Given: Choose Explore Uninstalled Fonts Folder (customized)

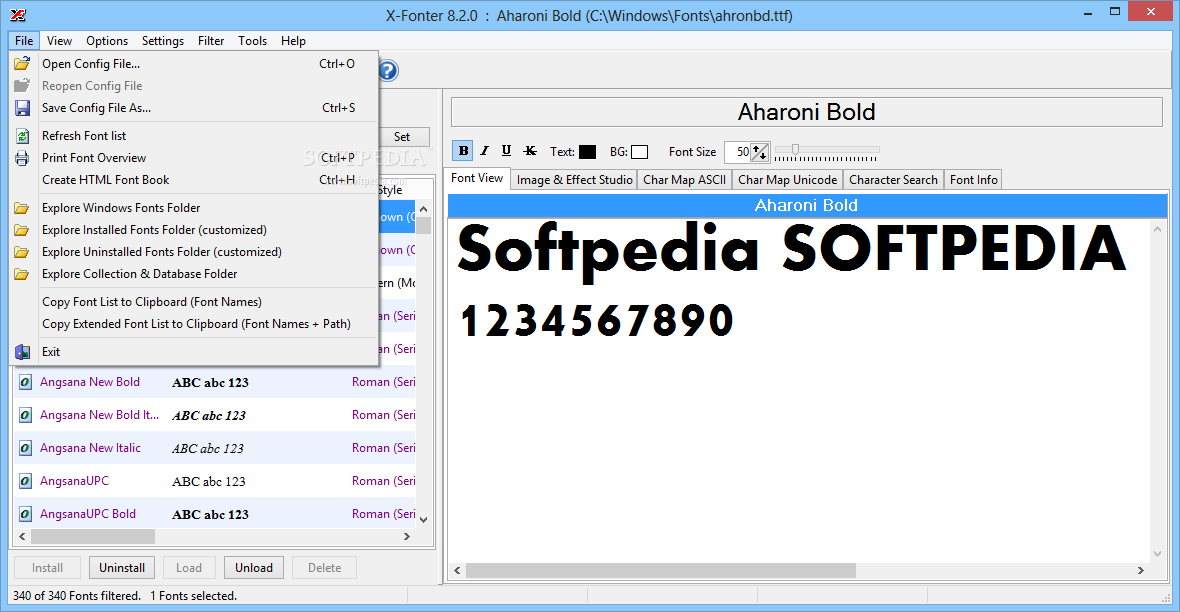Looking at the screenshot, I should (195, 252).
